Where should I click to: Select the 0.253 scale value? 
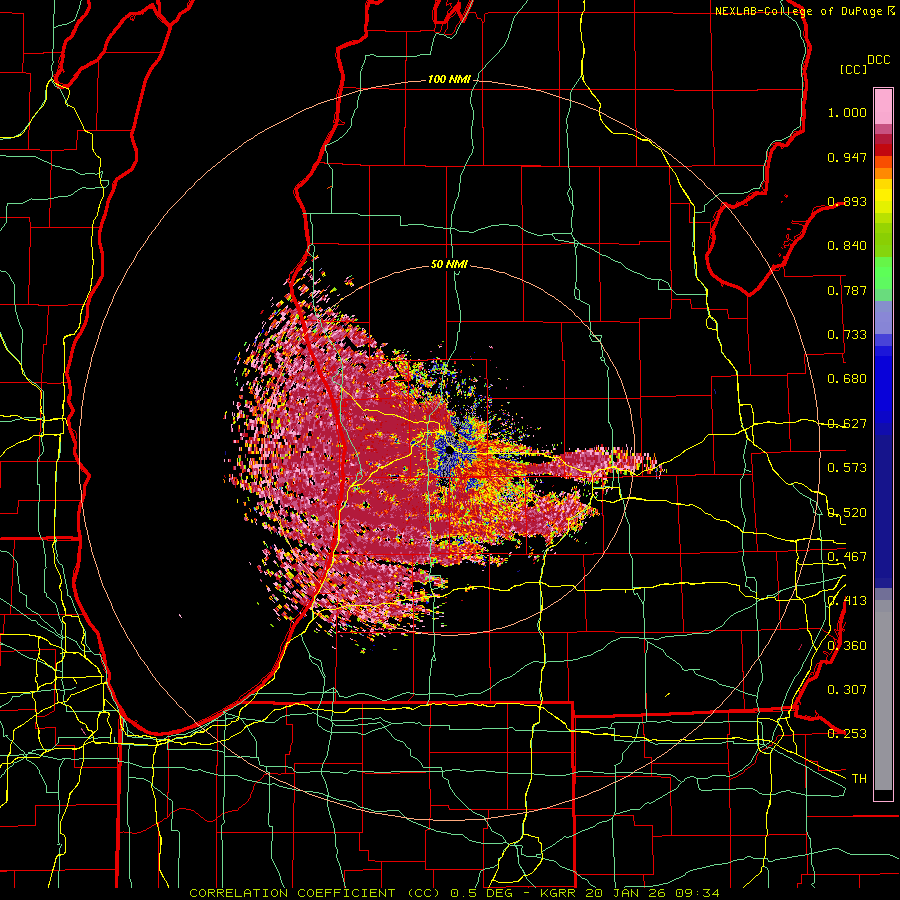click(847, 734)
